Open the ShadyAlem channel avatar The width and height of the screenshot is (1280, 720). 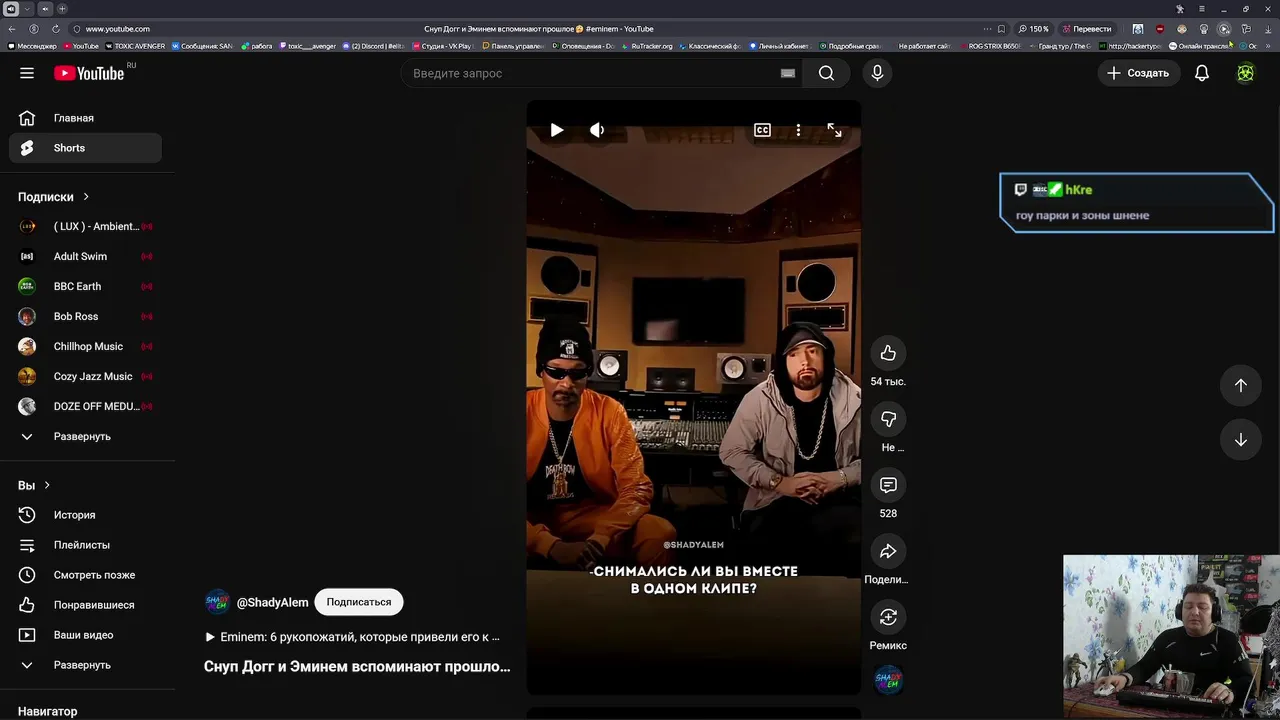click(217, 602)
